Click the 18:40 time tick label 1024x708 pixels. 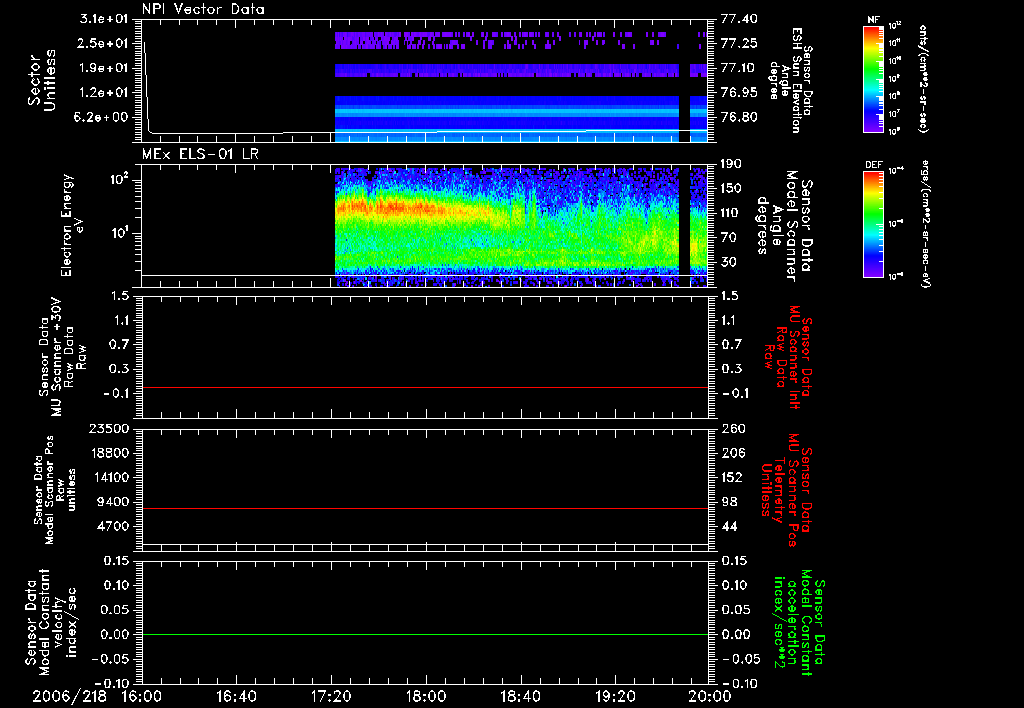tap(520, 696)
